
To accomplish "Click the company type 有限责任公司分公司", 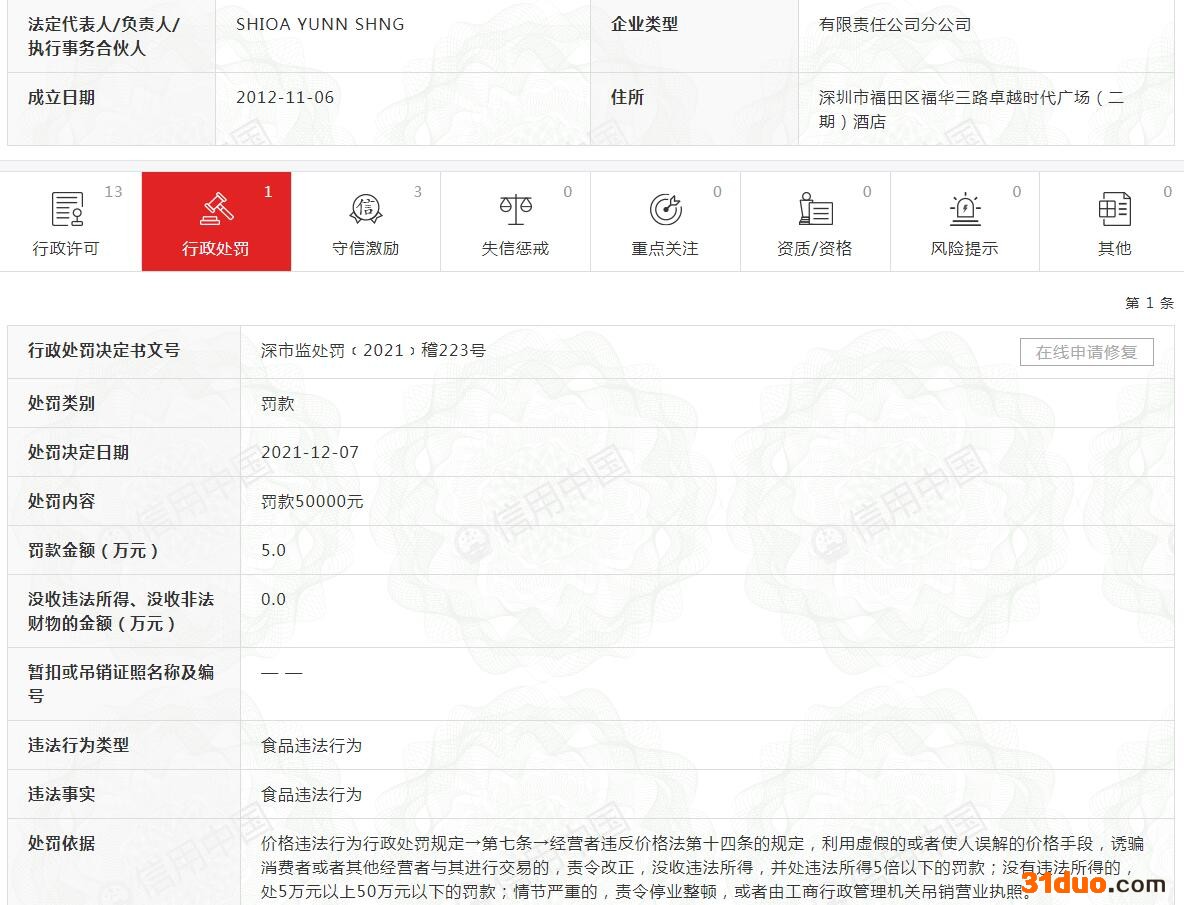I will (895, 24).
